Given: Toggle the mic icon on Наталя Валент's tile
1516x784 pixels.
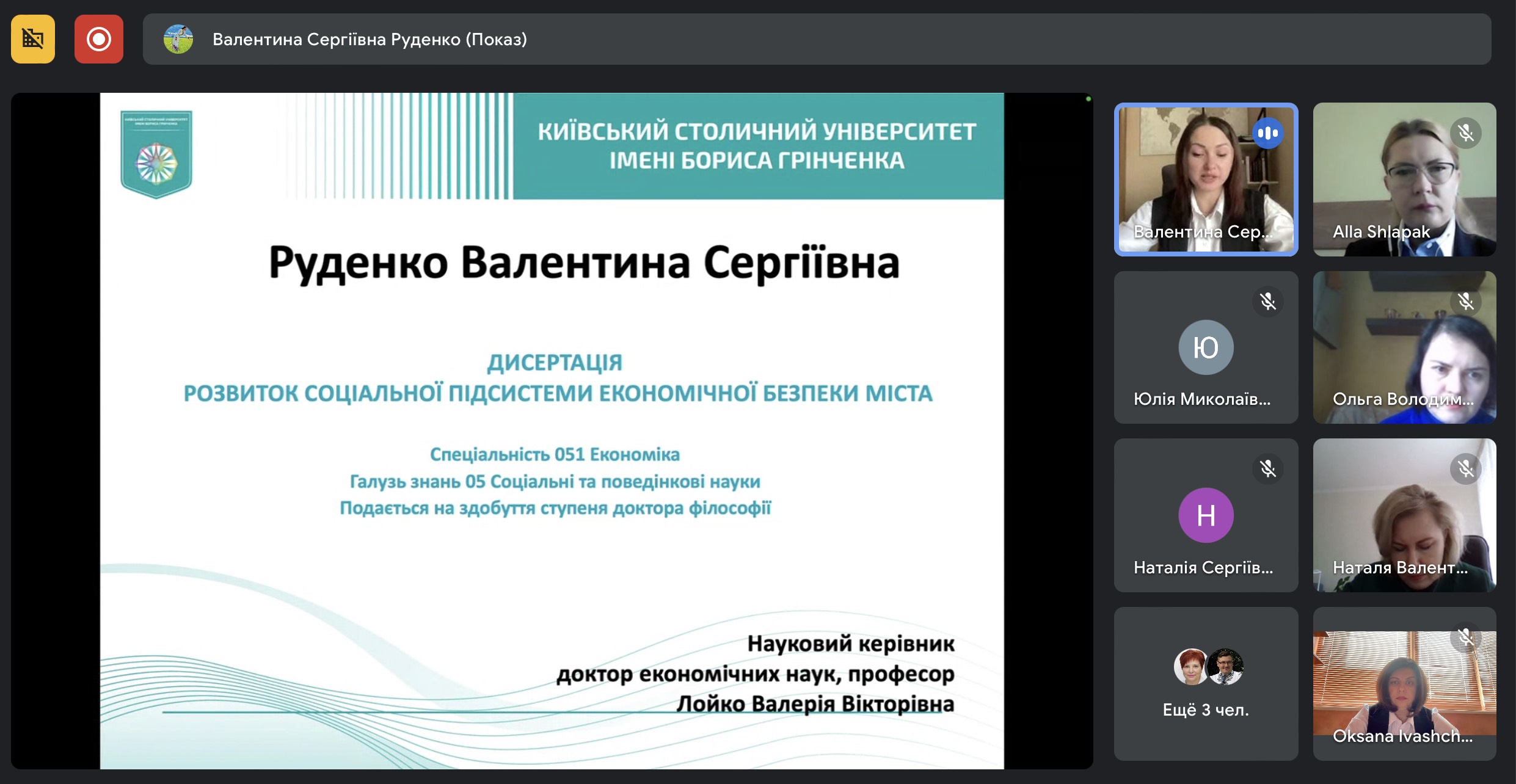Looking at the screenshot, I should [1467, 469].
